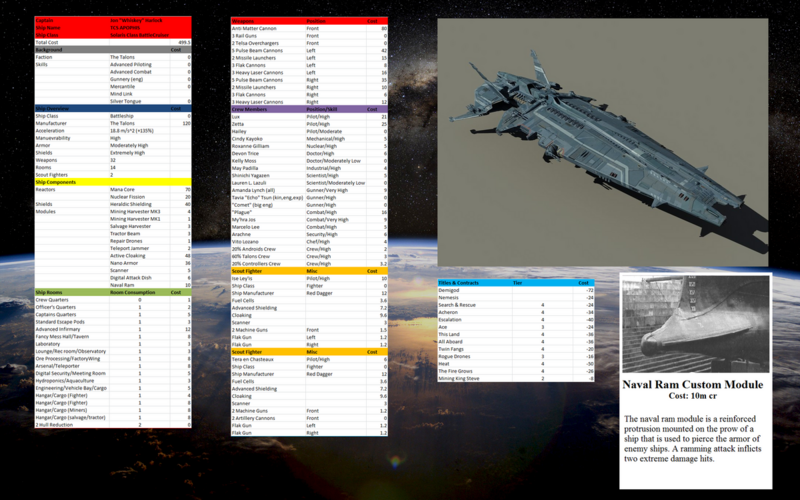Select the Rogue Drones contract row
The width and height of the screenshot is (800, 500).
[516, 357]
